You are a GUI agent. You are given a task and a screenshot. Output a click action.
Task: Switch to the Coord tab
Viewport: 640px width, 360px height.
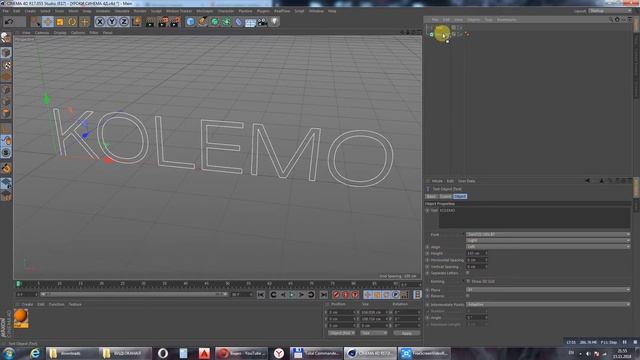click(445, 196)
